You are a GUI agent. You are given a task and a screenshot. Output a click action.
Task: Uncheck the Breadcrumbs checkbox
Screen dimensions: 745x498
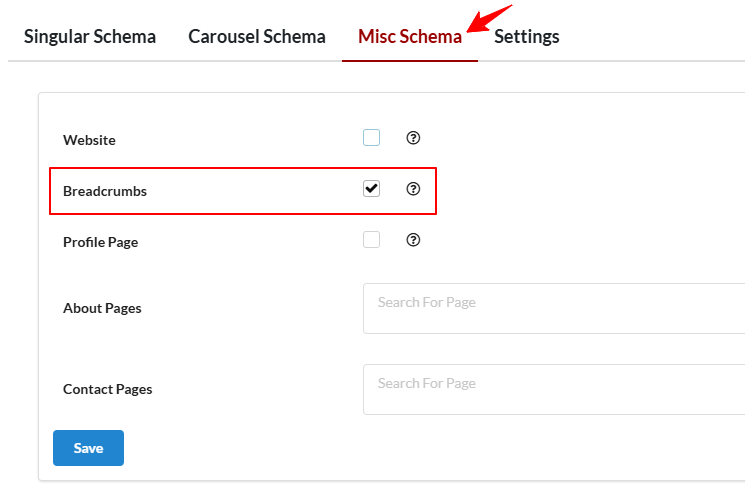[x=371, y=189]
